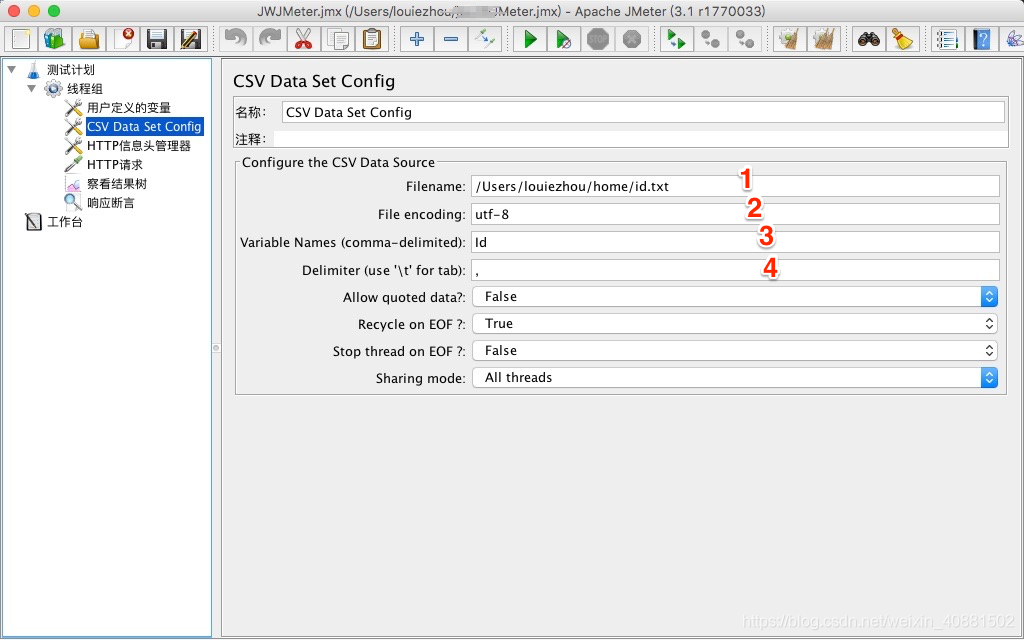
Task: Select 察看结果树 tree item
Action: pyautogui.click(x=117, y=184)
